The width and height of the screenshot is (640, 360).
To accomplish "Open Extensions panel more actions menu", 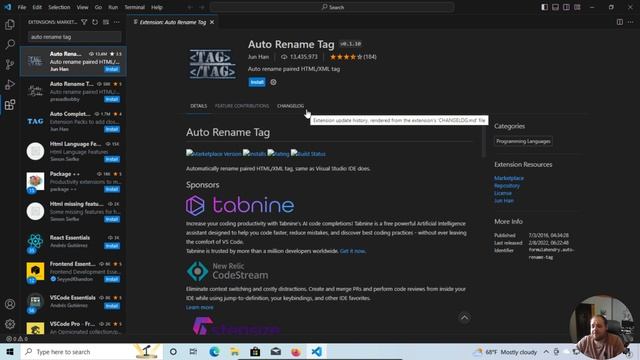I will click(117, 22).
